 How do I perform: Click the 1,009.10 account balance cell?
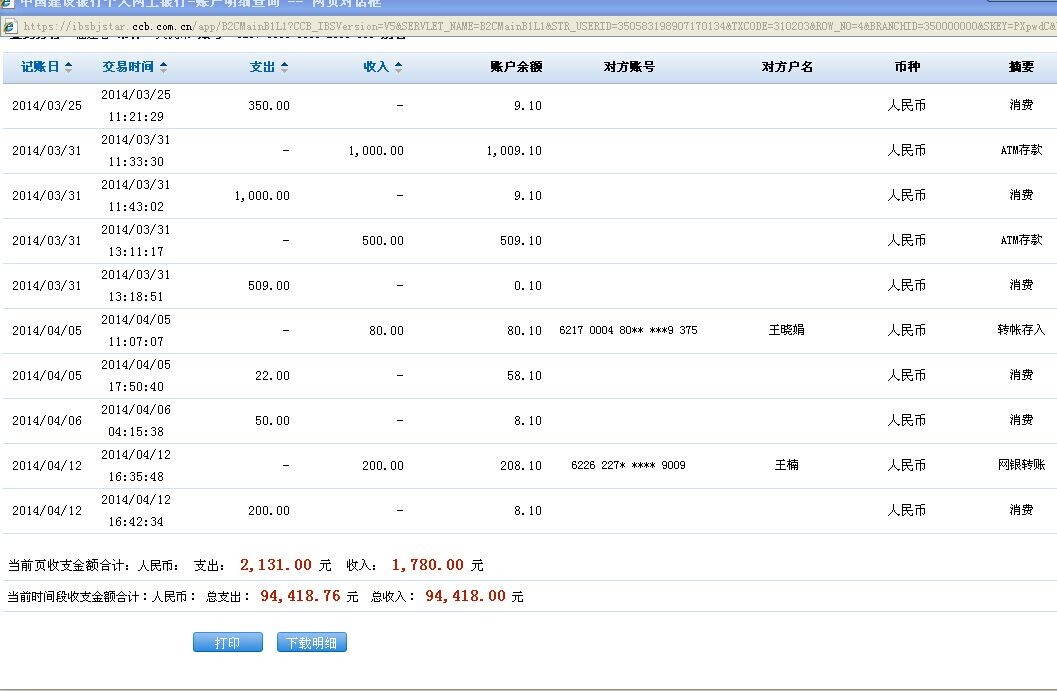(x=514, y=151)
